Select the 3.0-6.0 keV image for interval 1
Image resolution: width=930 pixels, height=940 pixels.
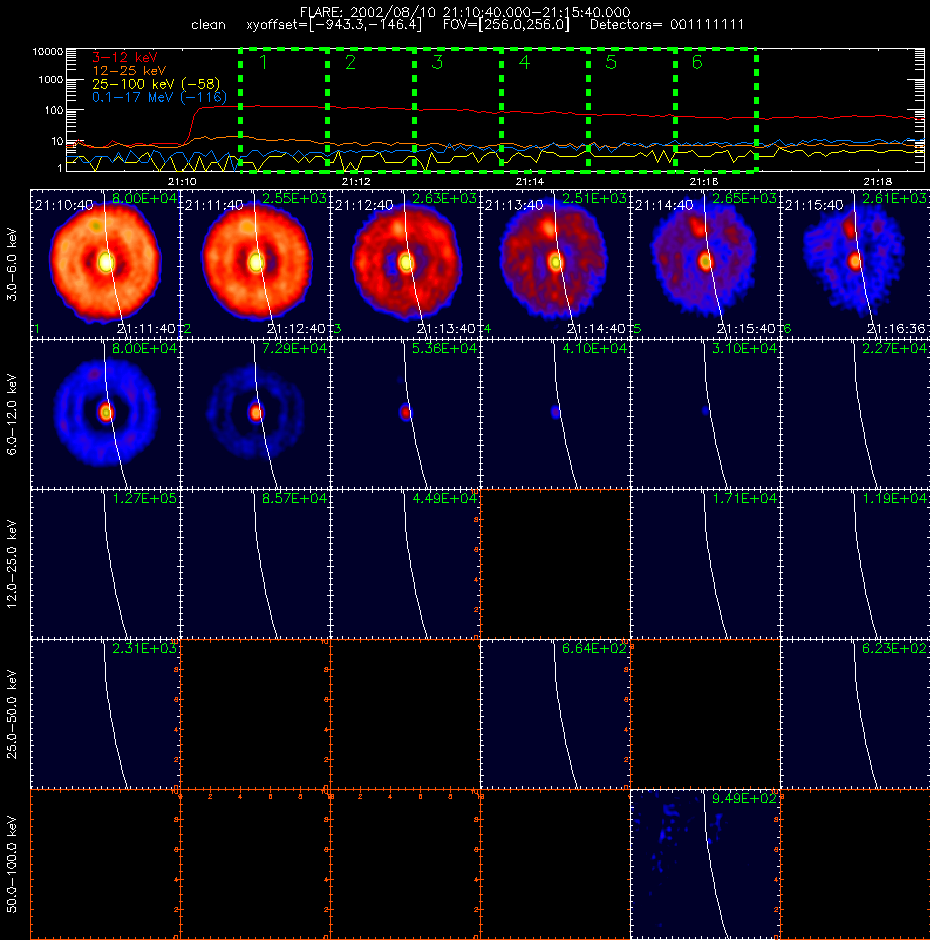pyautogui.click(x=106, y=264)
